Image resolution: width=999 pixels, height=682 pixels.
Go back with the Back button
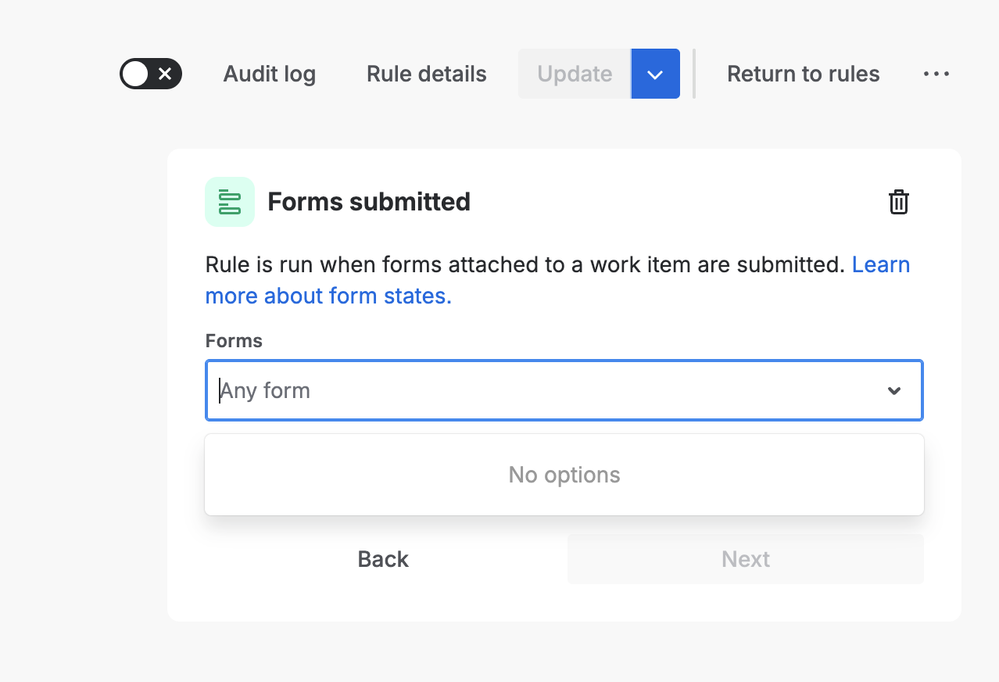(383, 559)
